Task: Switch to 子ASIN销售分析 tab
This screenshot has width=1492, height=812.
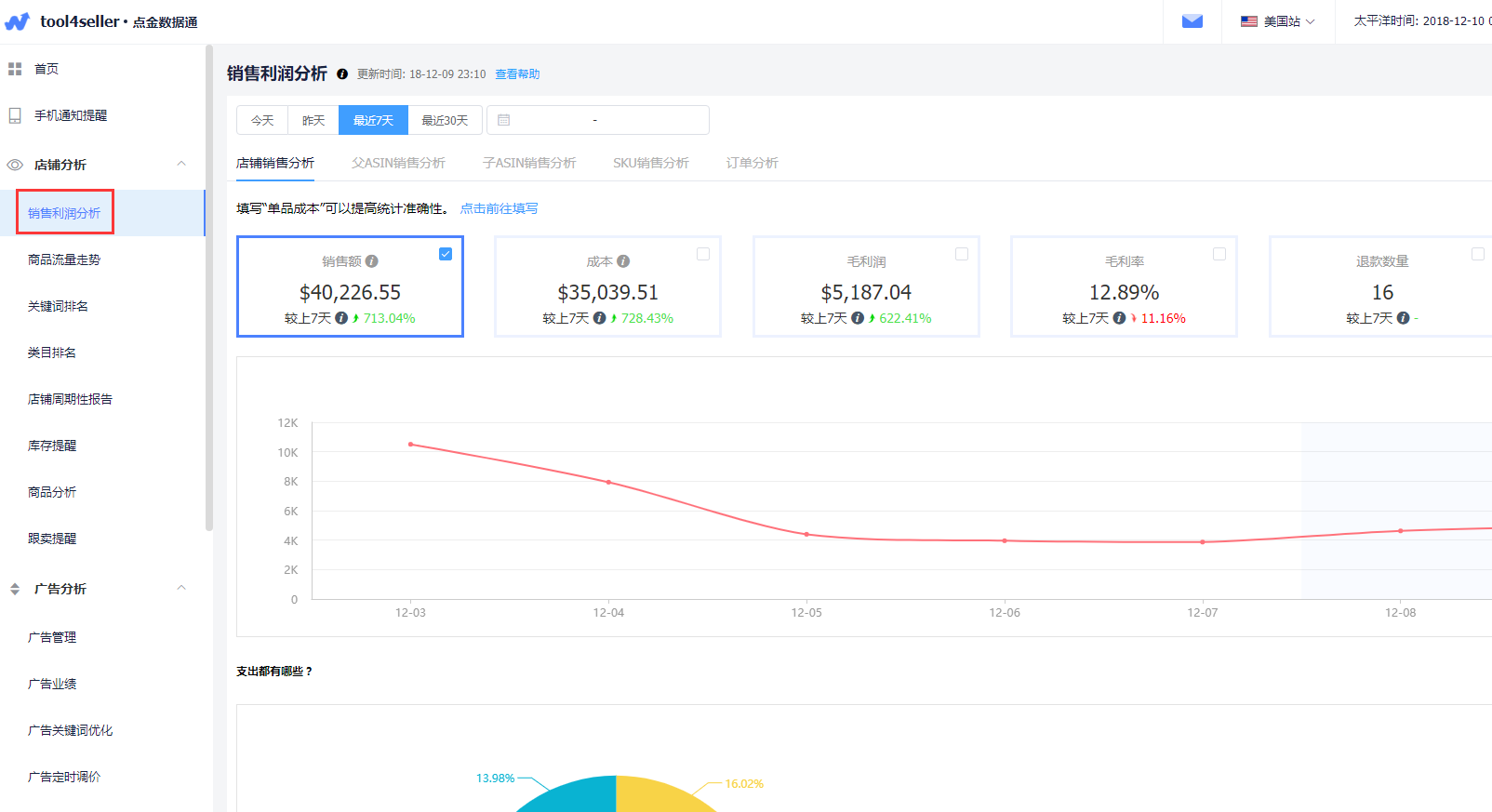Action: tap(529, 163)
